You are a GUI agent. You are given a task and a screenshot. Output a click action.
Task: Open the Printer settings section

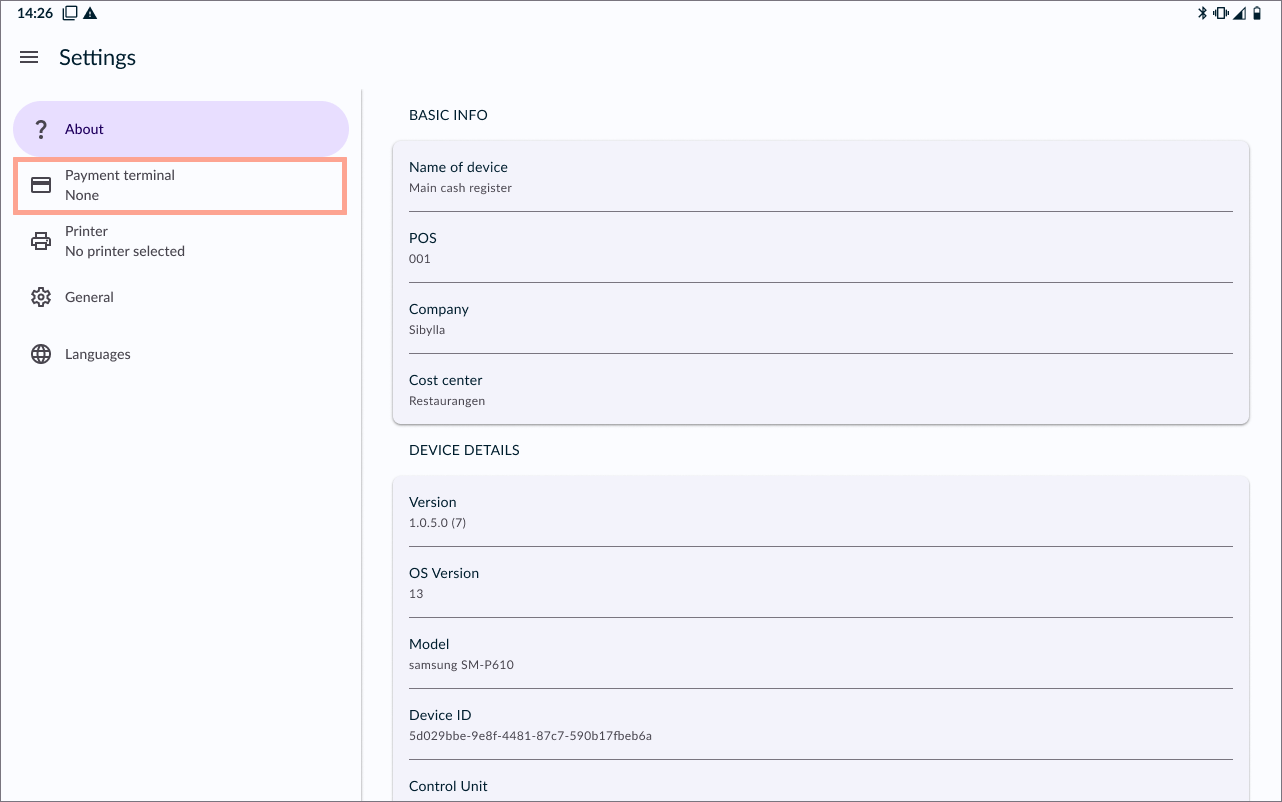point(181,241)
